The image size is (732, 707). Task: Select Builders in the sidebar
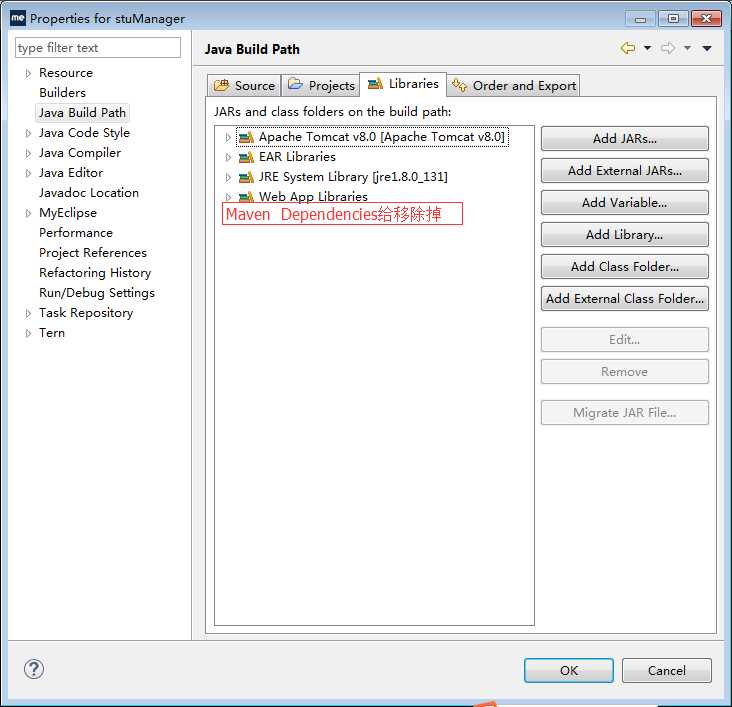63,93
